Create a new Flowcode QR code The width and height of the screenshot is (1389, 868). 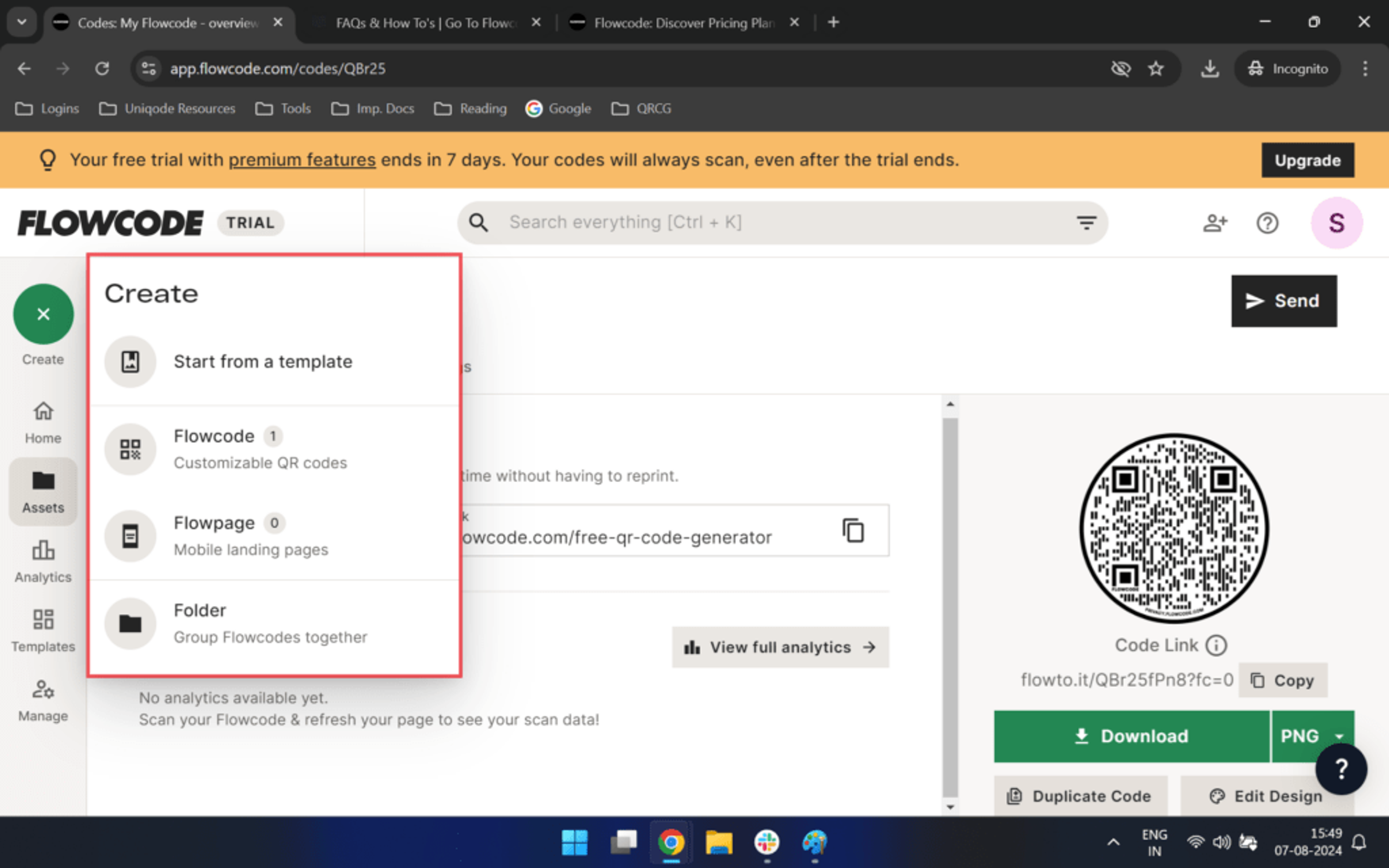[274, 449]
